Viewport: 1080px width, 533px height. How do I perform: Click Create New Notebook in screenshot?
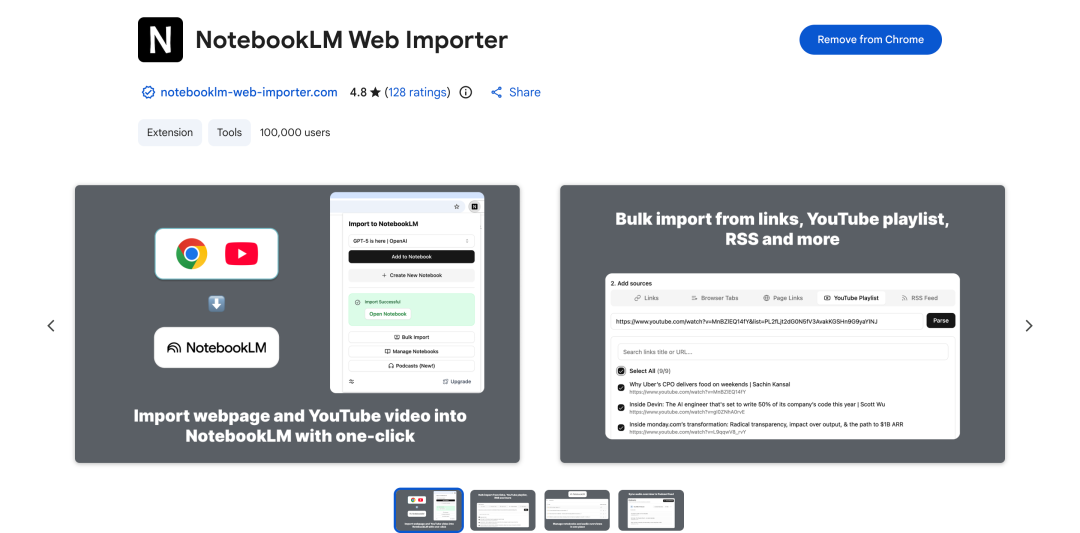pyautogui.click(x=411, y=275)
